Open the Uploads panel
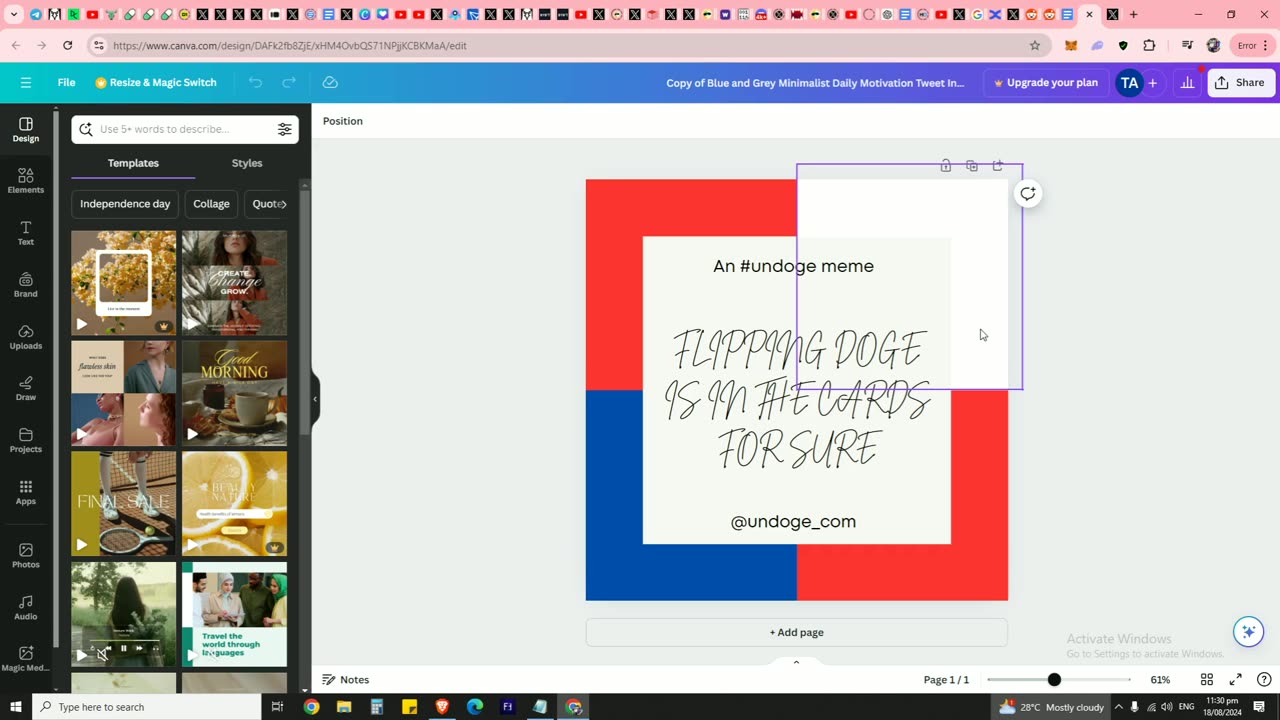Screen dimensions: 1280x720 pos(26,337)
